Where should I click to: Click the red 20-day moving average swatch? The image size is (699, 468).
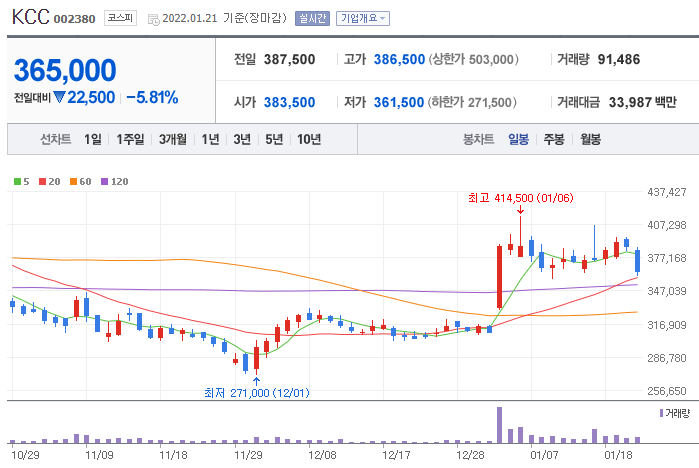coord(43,181)
